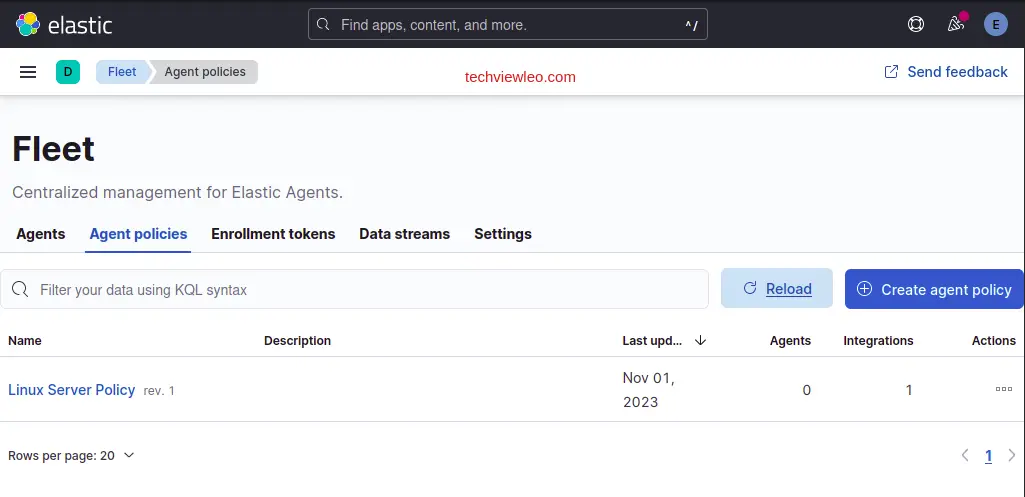Viewport: 1025px width, 497px height.
Task: Click the Elastic logo in header
Action: [64, 24]
